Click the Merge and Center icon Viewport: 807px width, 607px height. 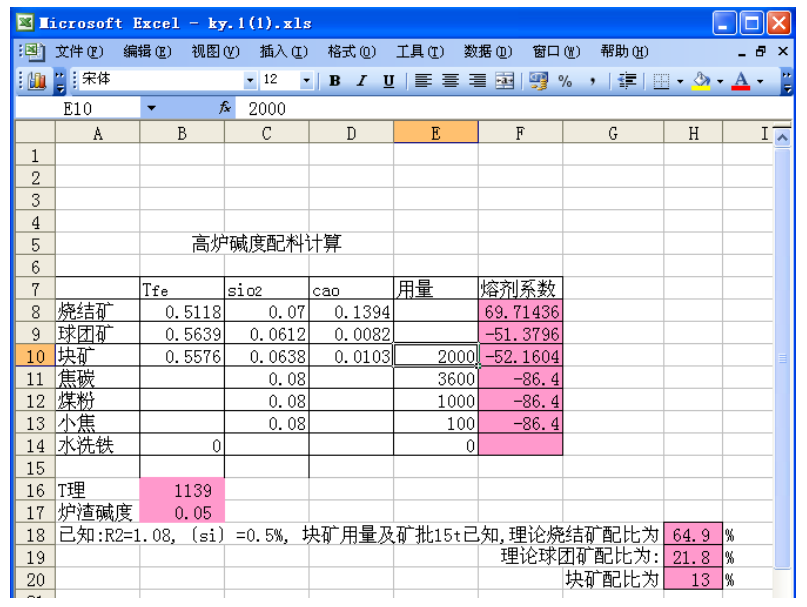[x=504, y=81]
